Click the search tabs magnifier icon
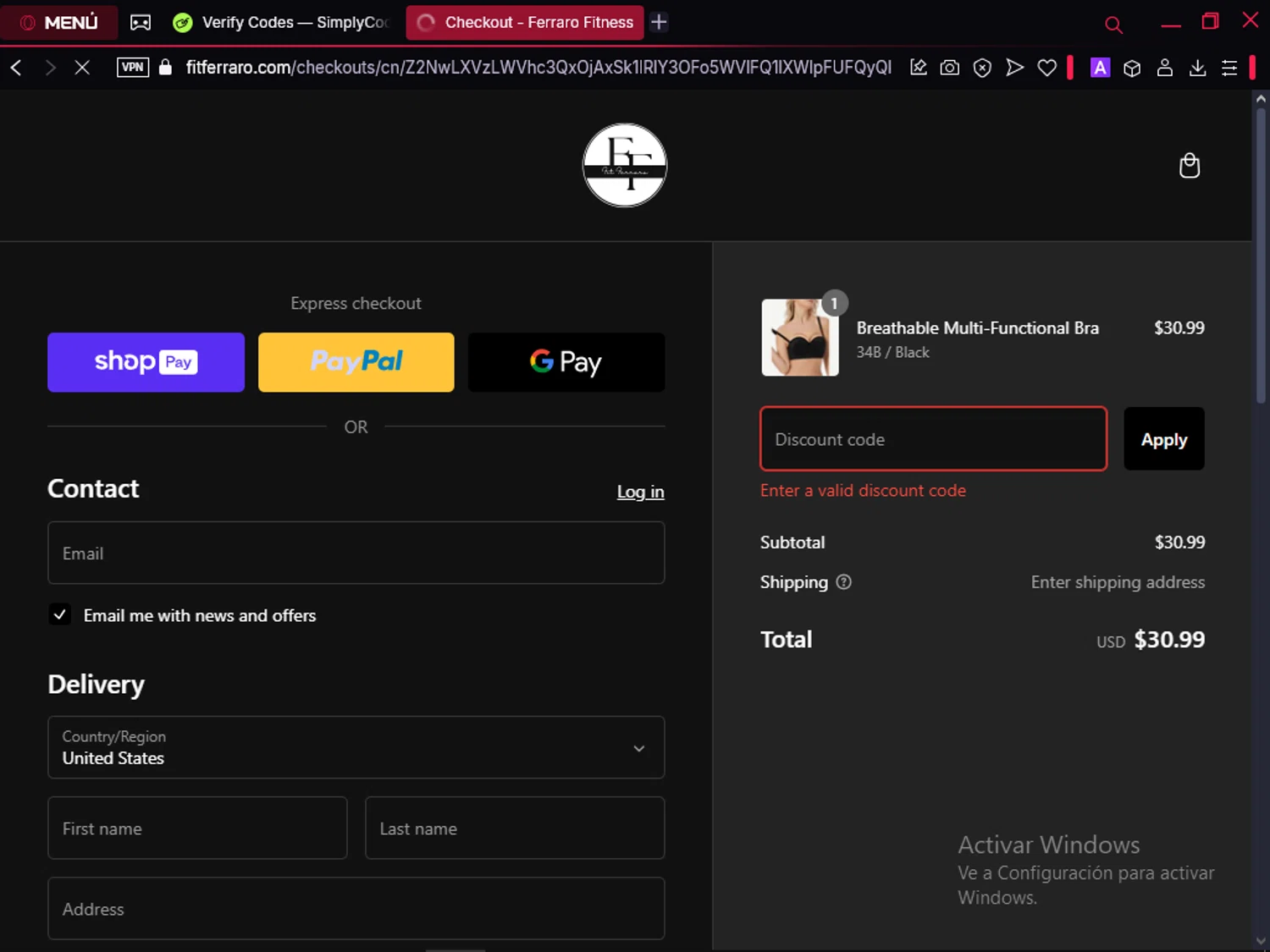 1113,25
